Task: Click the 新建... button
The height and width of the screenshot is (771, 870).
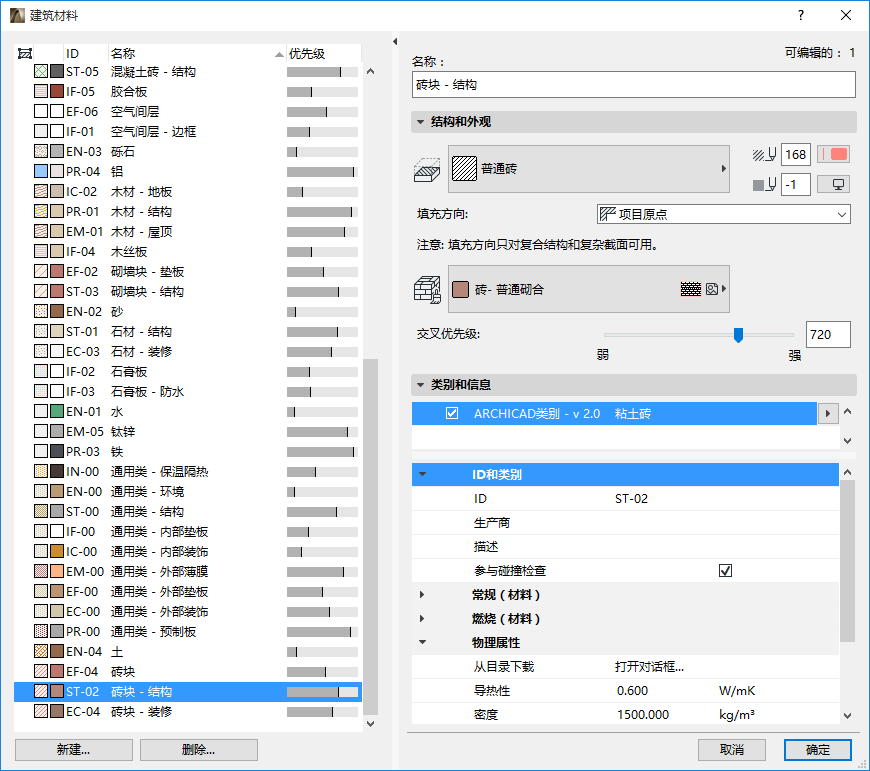Action: pos(74,750)
